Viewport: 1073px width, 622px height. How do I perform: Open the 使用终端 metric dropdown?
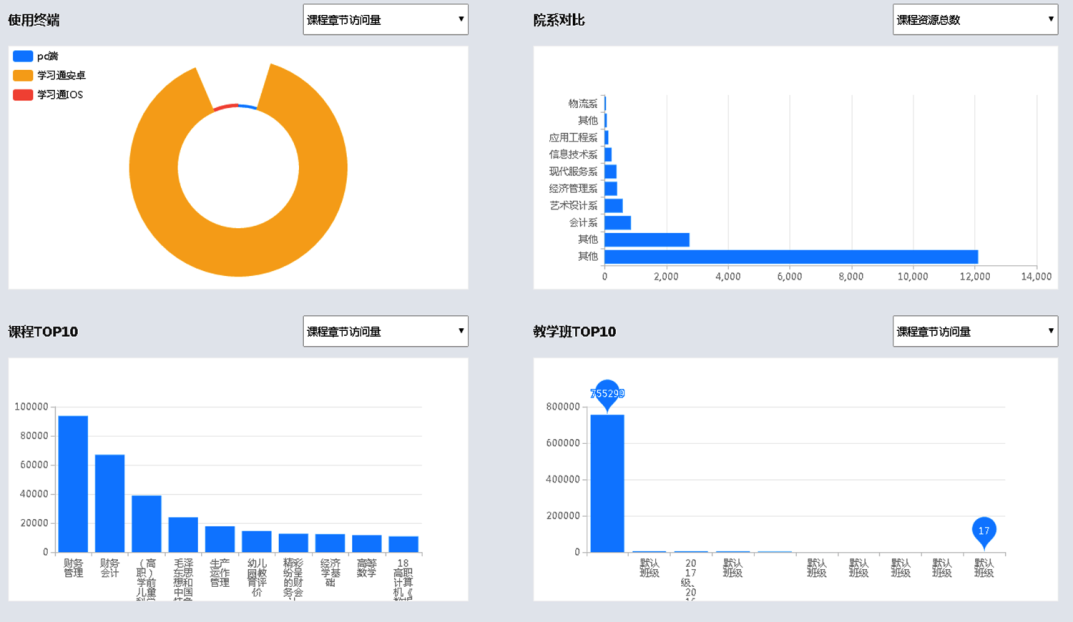pos(385,19)
